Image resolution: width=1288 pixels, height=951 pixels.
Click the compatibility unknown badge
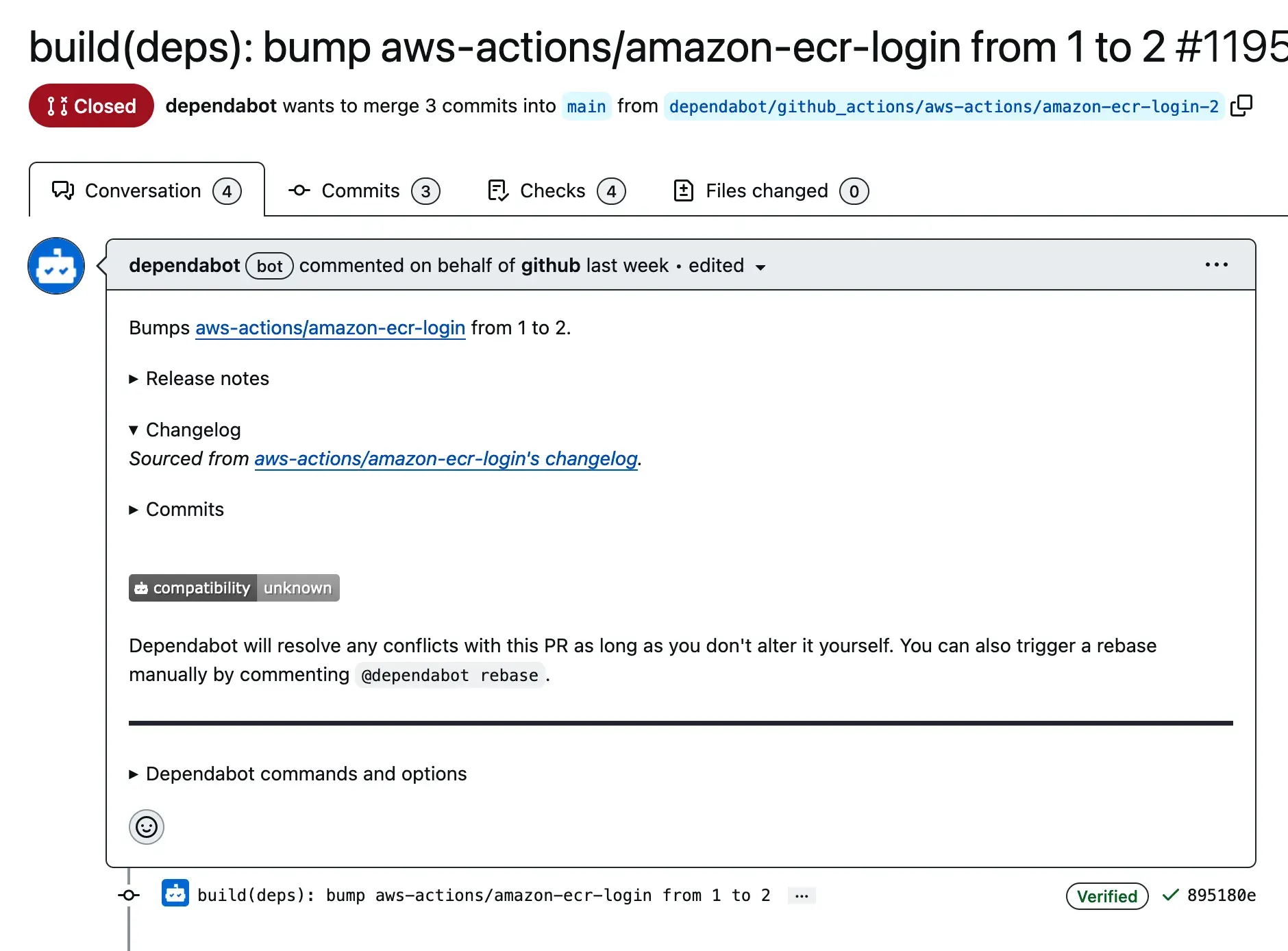point(234,587)
